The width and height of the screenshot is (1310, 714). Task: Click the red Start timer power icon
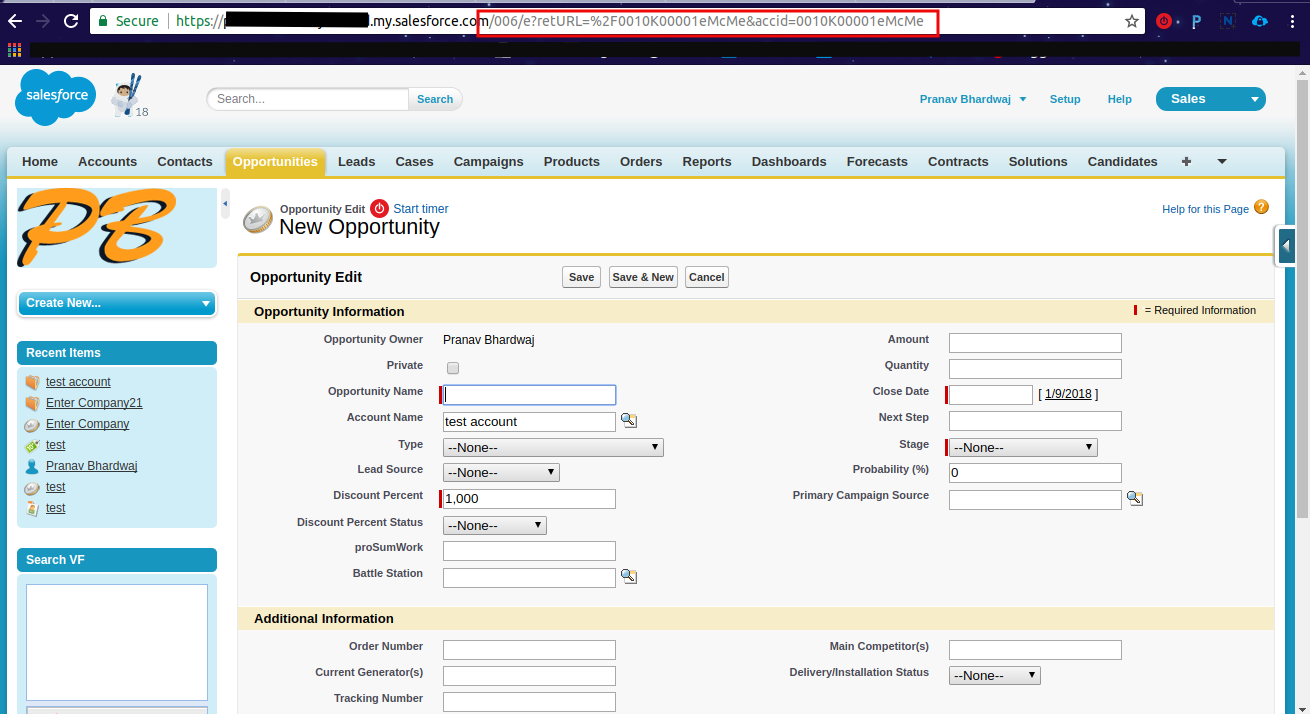point(379,209)
